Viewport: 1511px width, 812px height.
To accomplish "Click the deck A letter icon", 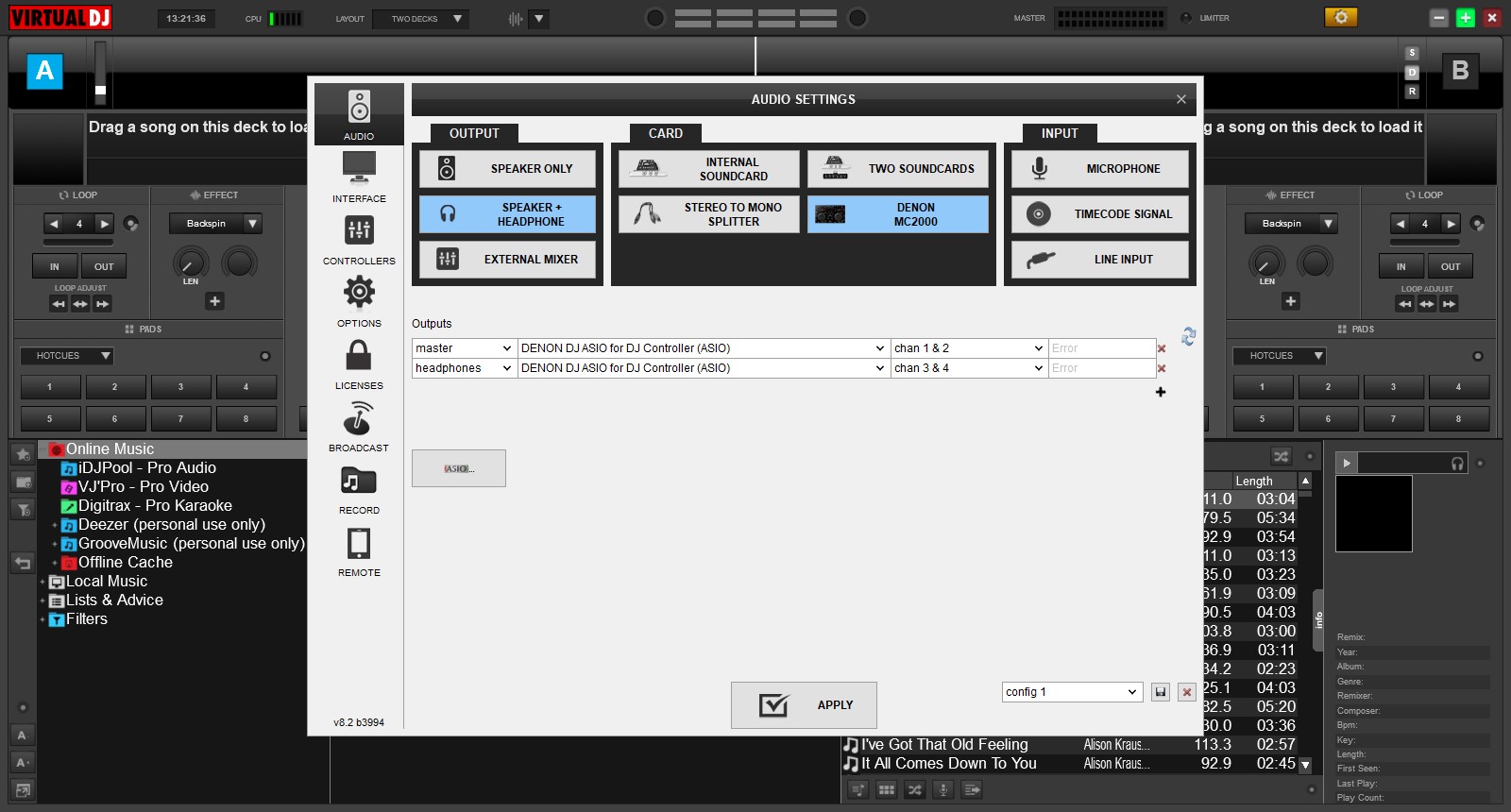I will [x=44, y=71].
